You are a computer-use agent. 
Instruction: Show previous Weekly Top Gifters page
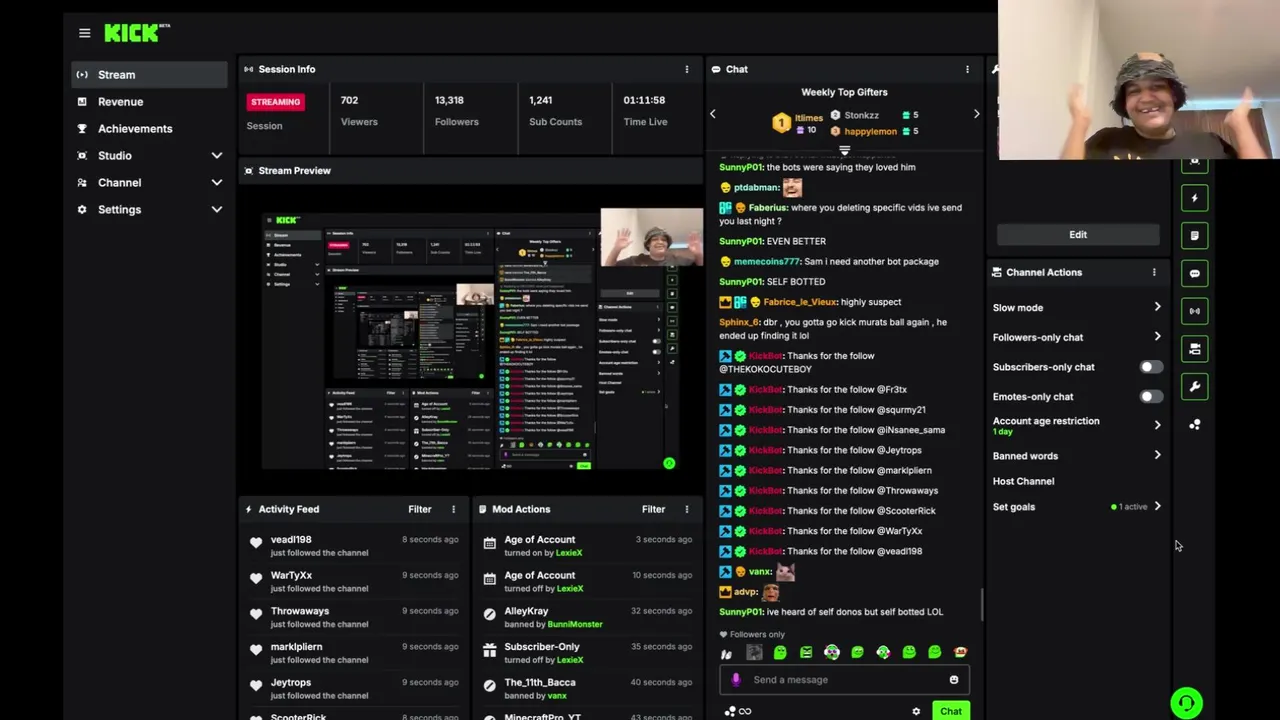713,114
